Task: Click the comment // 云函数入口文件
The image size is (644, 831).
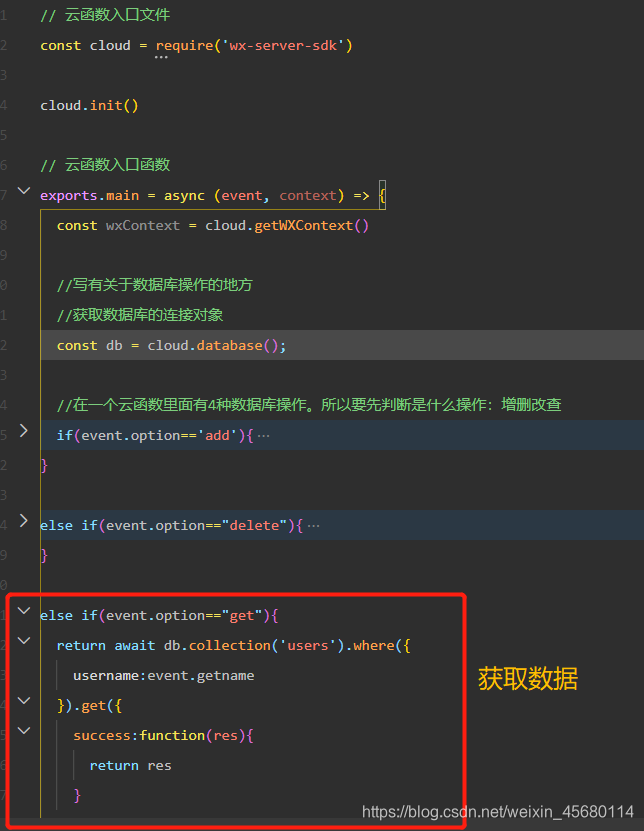Action: 105,15
